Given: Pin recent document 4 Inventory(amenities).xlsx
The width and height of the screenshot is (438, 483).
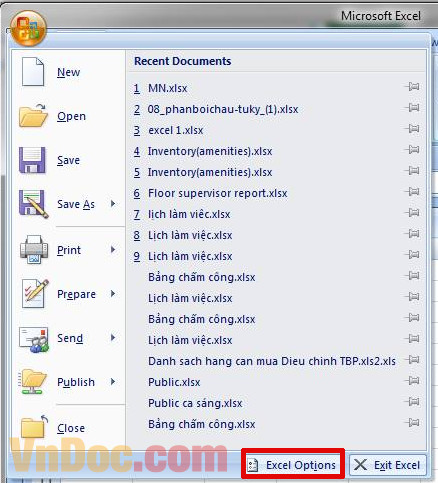Looking at the screenshot, I should pyautogui.click(x=412, y=150).
